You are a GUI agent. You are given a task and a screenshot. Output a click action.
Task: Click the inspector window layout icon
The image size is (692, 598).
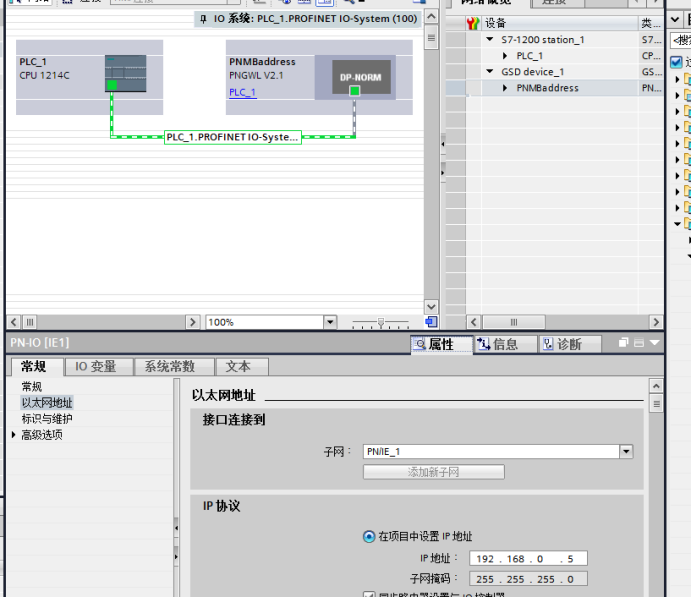[639, 343]
